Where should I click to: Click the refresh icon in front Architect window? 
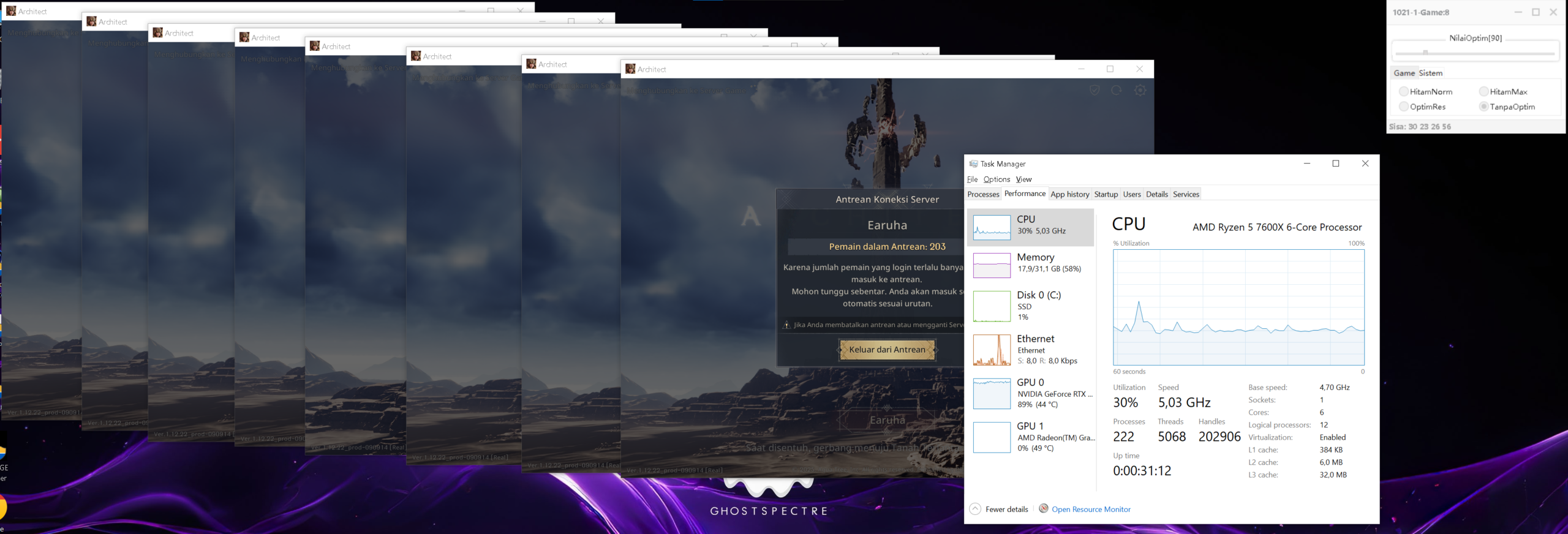(x=1117, y=90)
